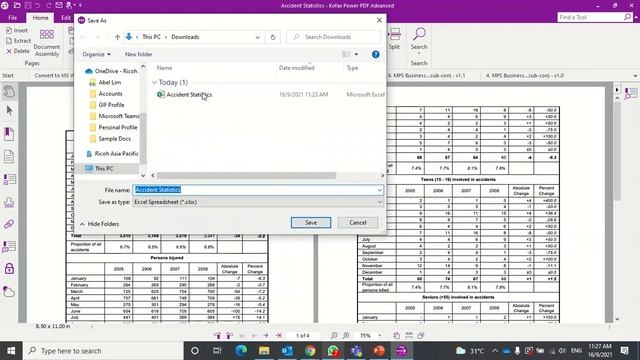
Task: Go up one folder level in Save As
Action: coord(117,37)
